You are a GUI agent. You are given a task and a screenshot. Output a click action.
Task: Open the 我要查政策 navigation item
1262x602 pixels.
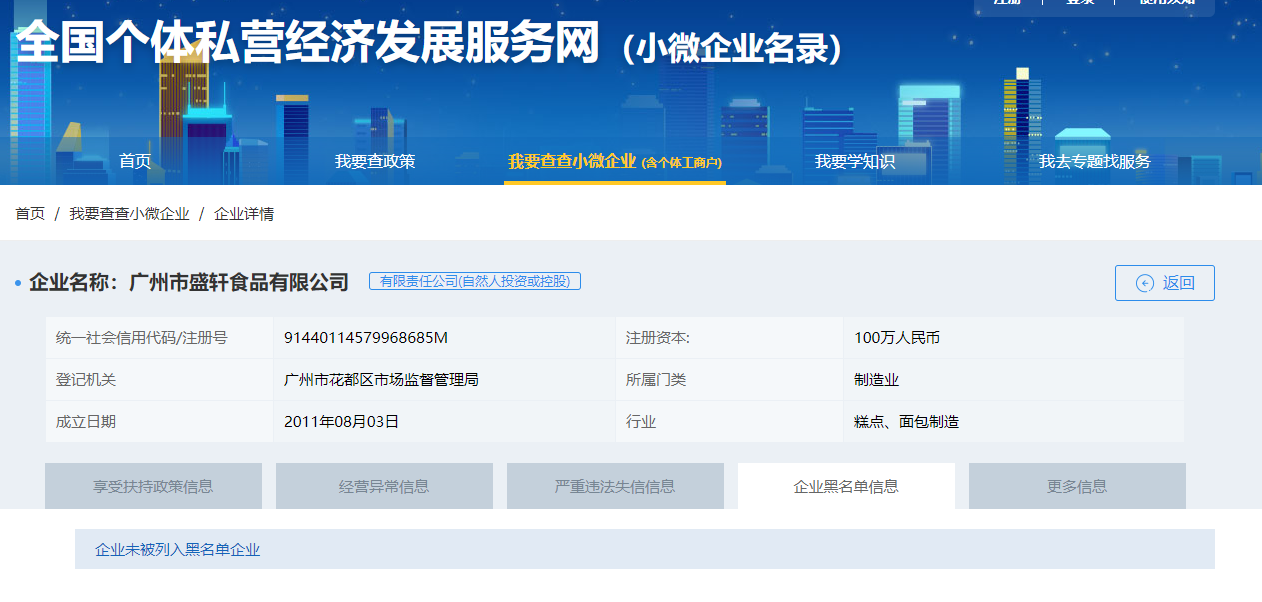[375, 161]
